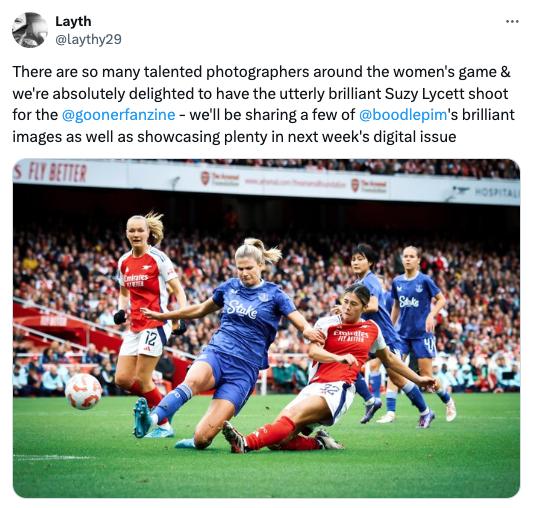Image resolution: width=536 pixels, height=508 pixels.
Task: Click Layth's round profile avatar
Action: (30, 30)
